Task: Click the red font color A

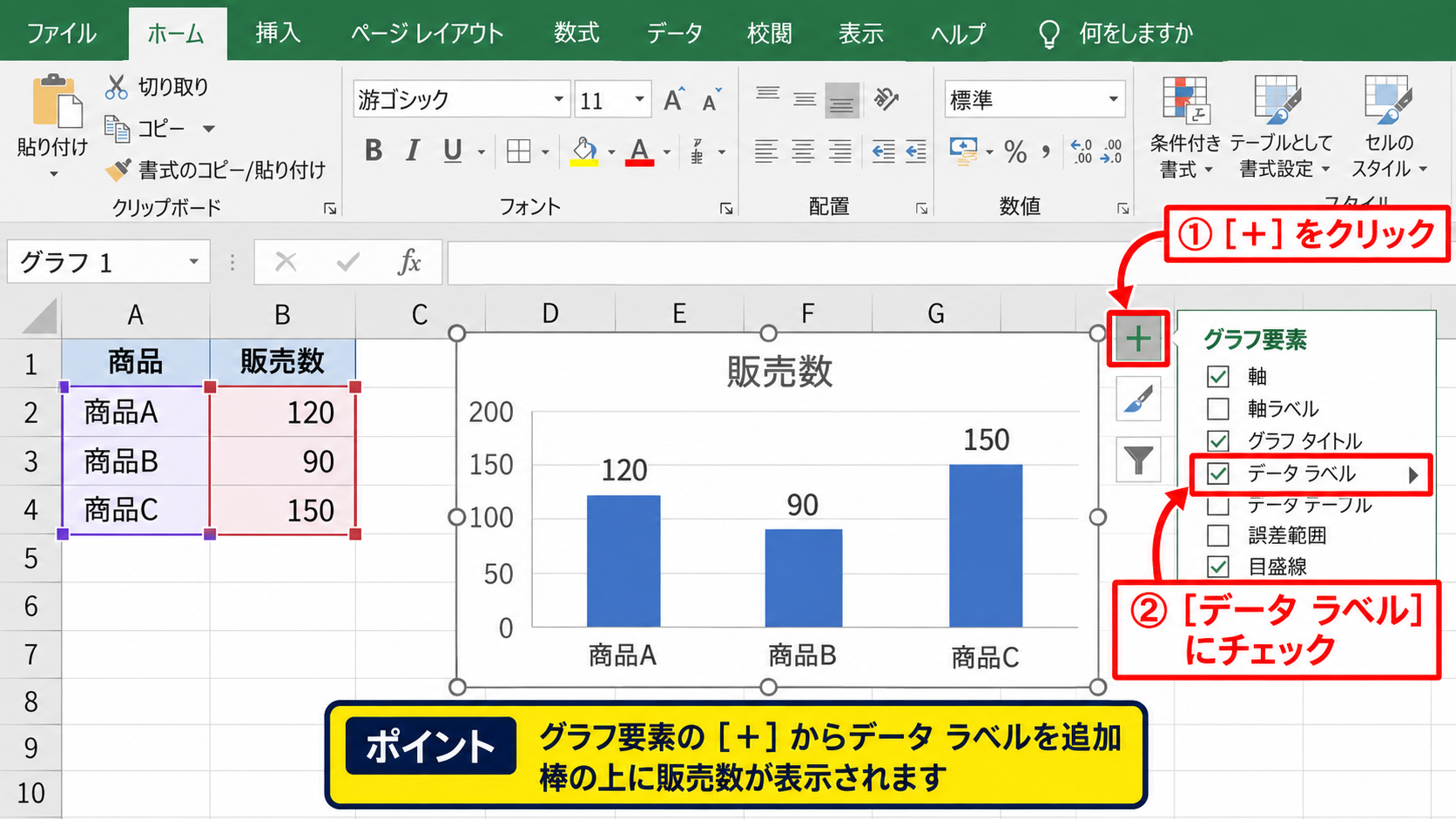Action: coord(640,151)
